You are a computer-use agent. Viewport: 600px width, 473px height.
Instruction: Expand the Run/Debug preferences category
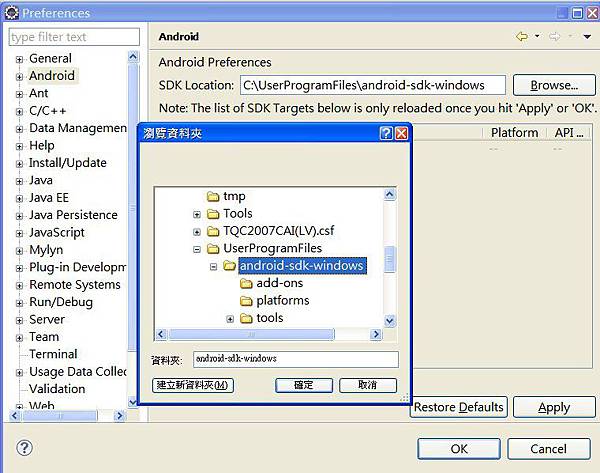[19, 303]
